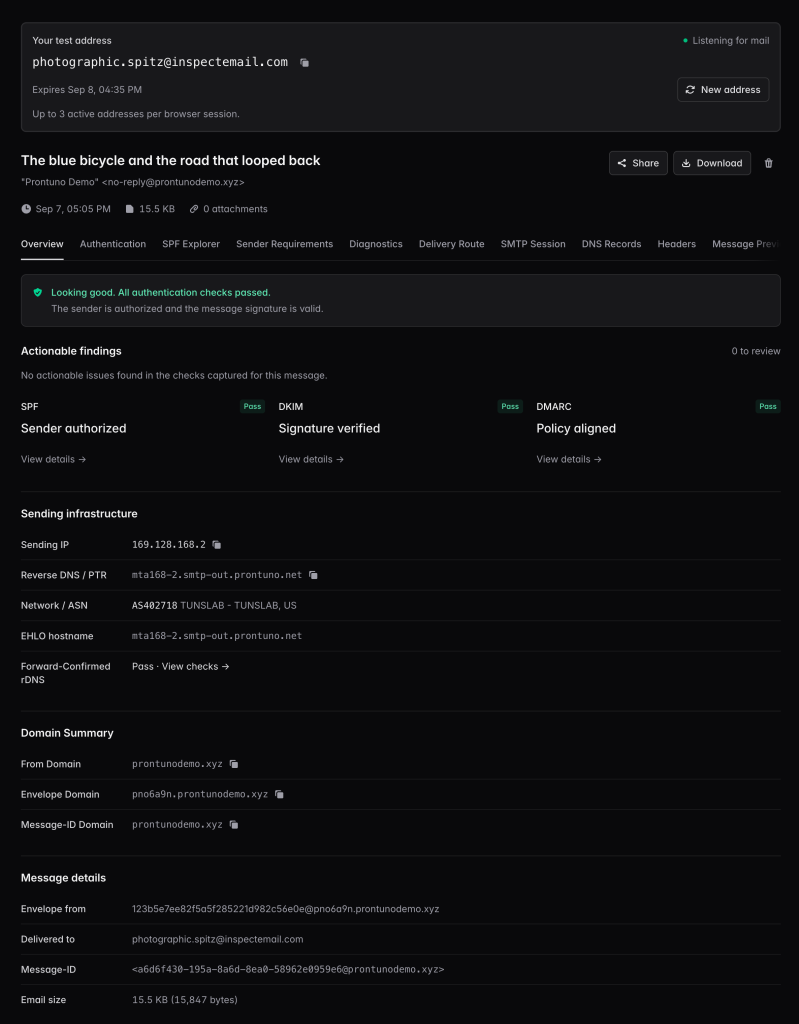Copy the From Domain value
The height and width of the screenshot is (1024, 799).
click(234, 764)
